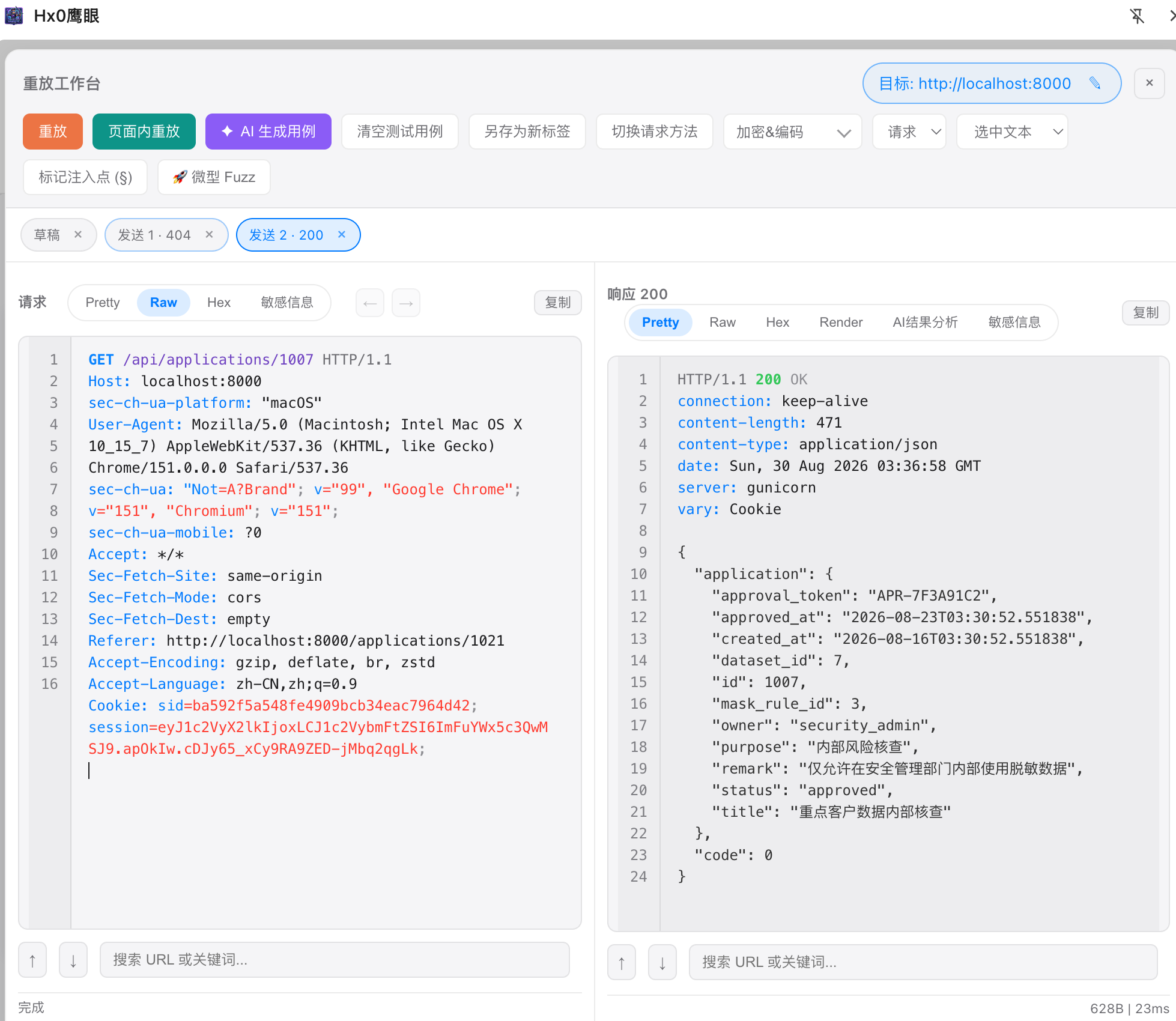Copy the request with the 复制 button

point(557,303)
